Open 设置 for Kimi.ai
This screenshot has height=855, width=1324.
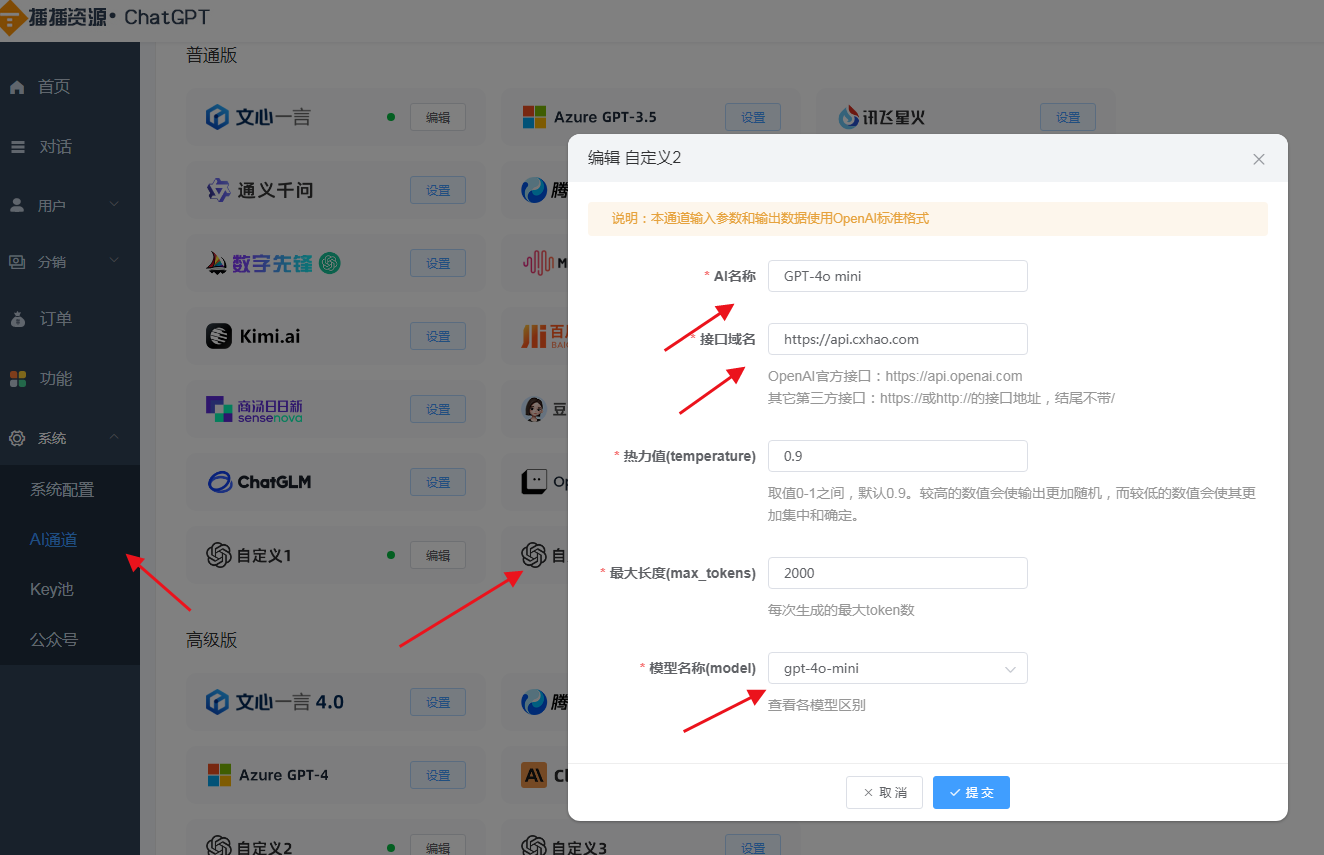438,336
